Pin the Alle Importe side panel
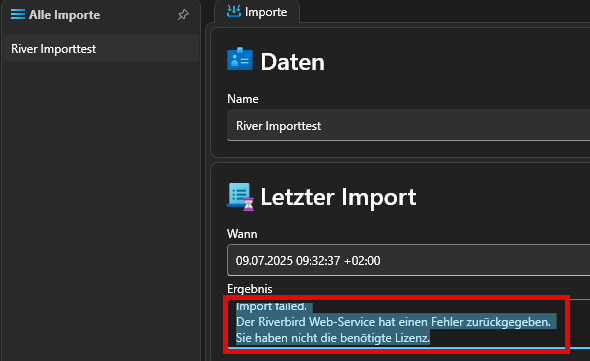 (183, 15)
